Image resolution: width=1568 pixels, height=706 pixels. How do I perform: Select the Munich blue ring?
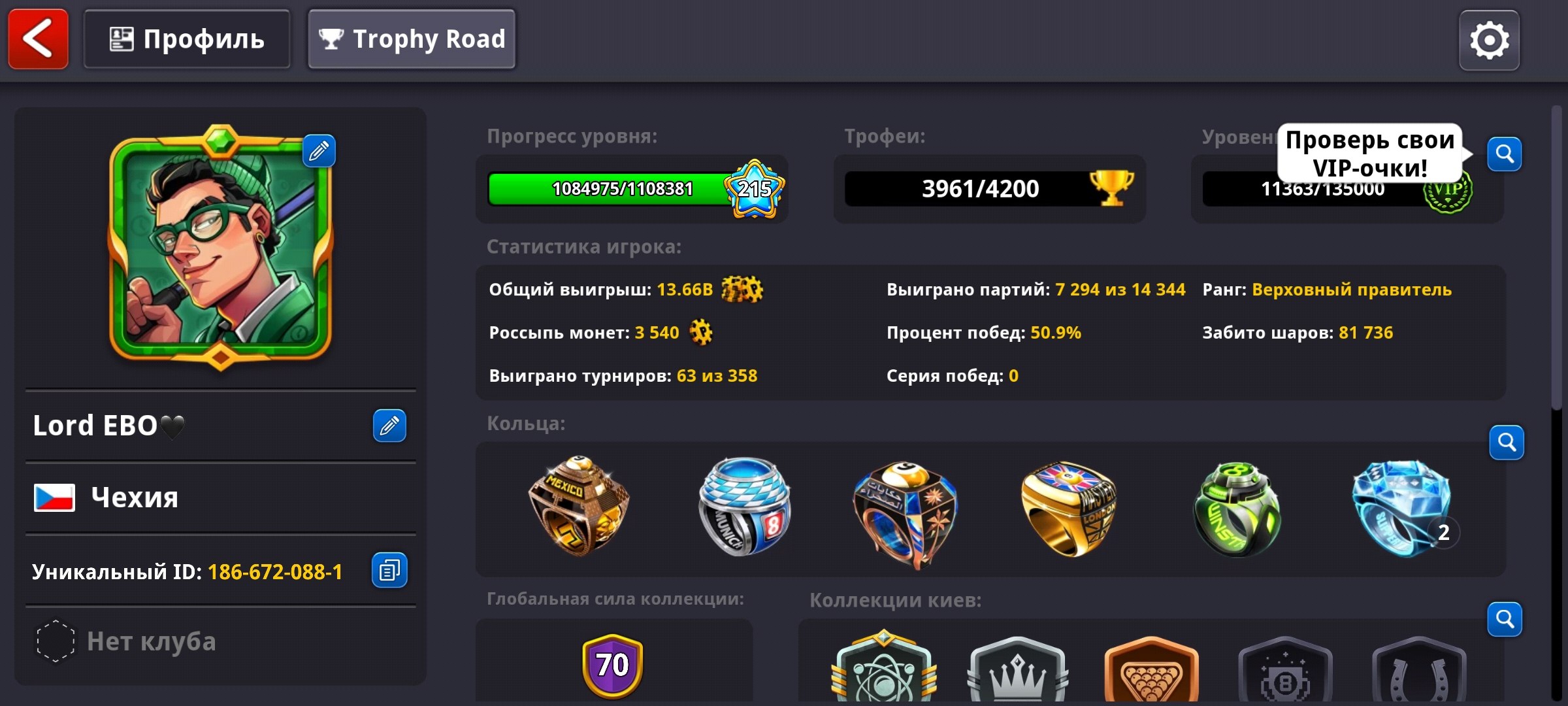point(744,506)
